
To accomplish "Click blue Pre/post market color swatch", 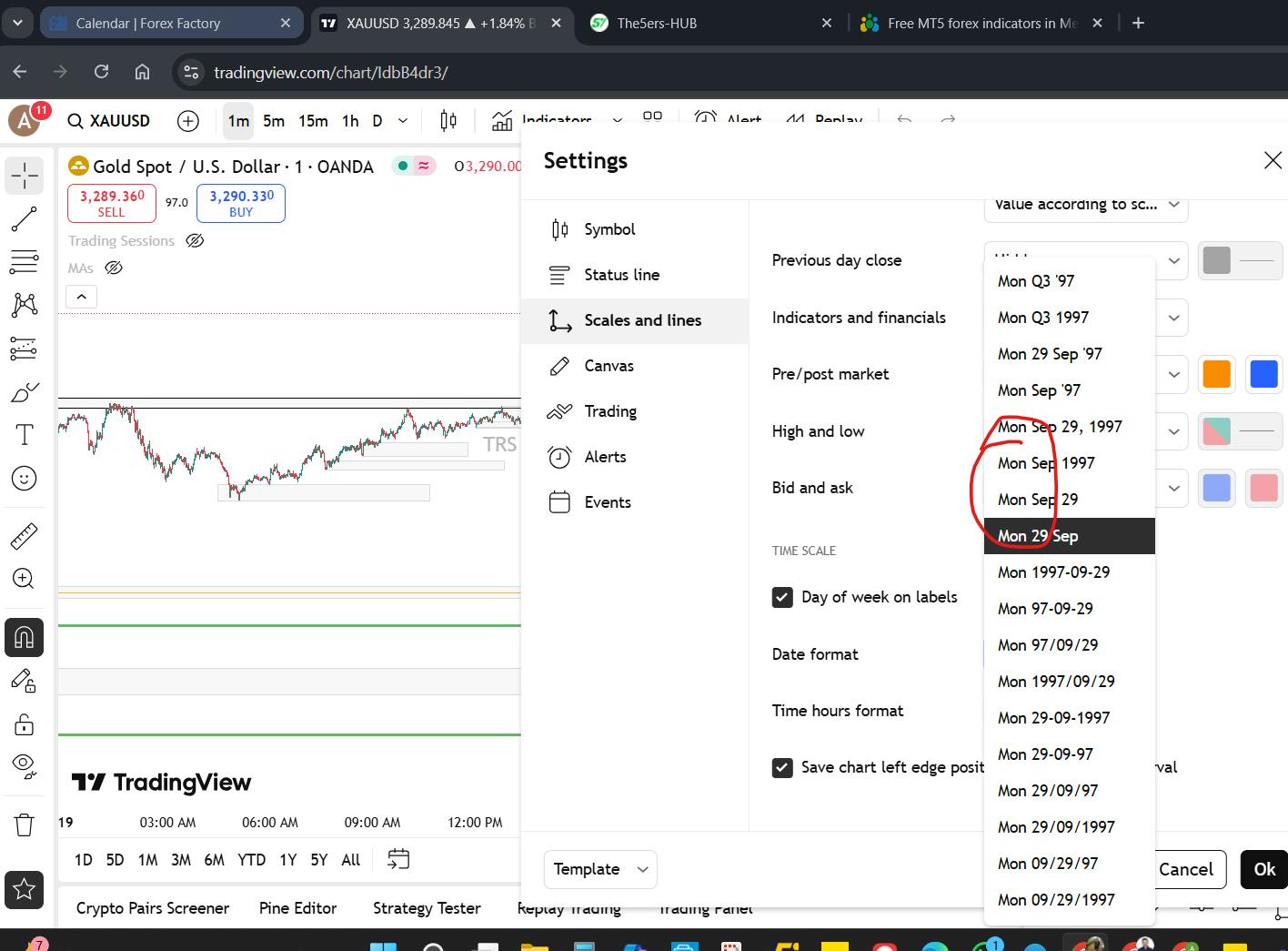I will click(x=1263, y=374).
